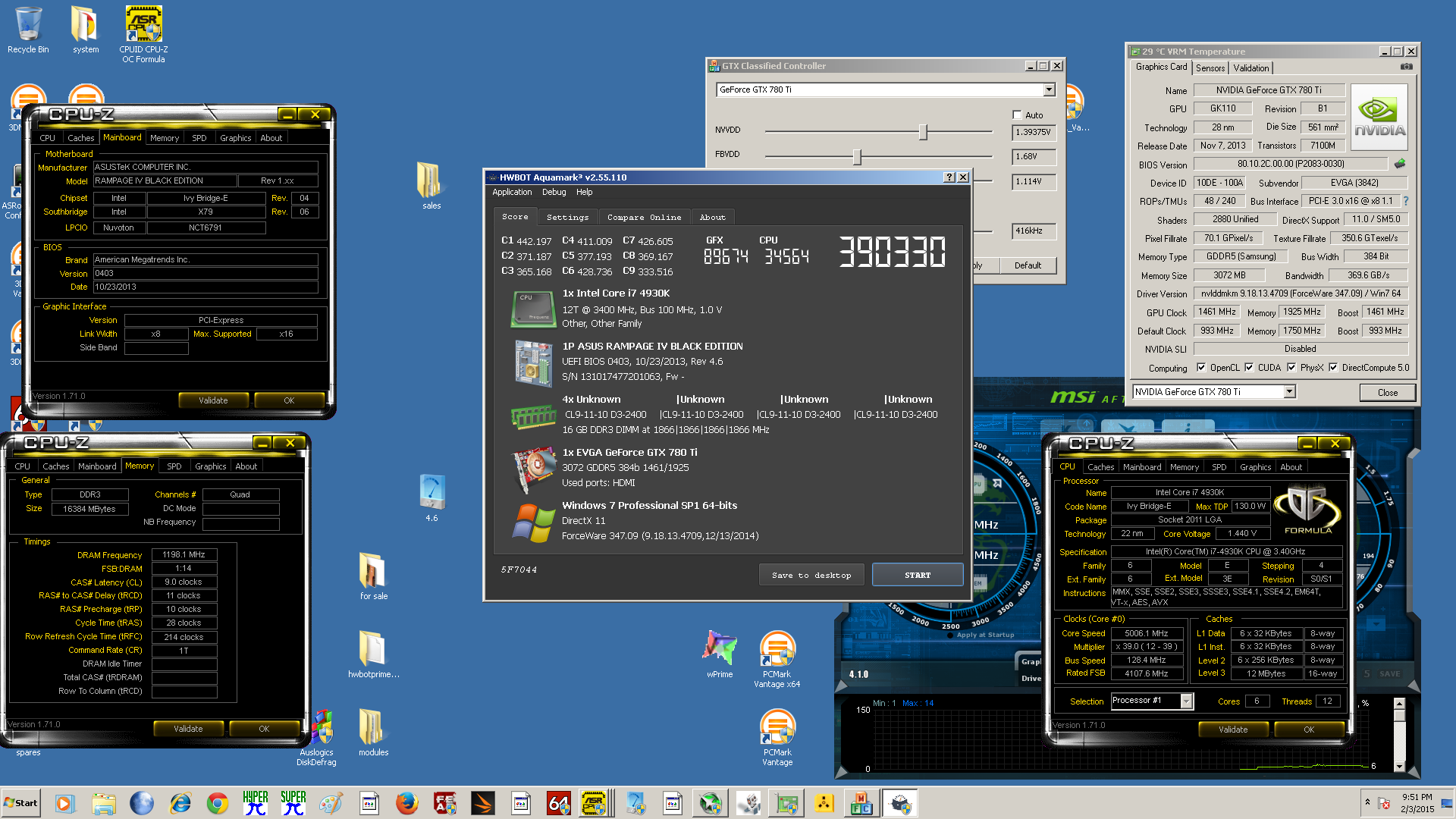Image resolution: width=1456 pixels, height=819 pixels.
Task: Adjust NVVDD voltage slider handle
Action: pyautogui.click(x=923, y=132)
